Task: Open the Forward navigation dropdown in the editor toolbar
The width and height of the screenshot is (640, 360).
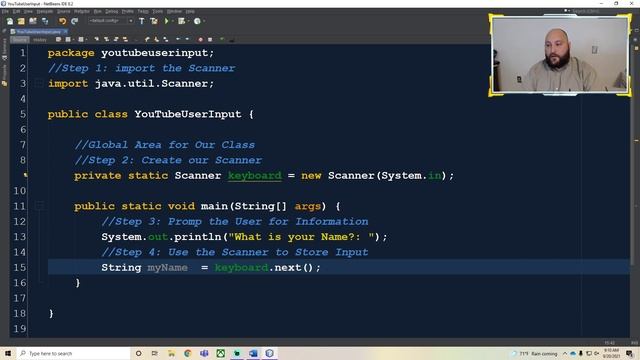Action: click(86, 39)
